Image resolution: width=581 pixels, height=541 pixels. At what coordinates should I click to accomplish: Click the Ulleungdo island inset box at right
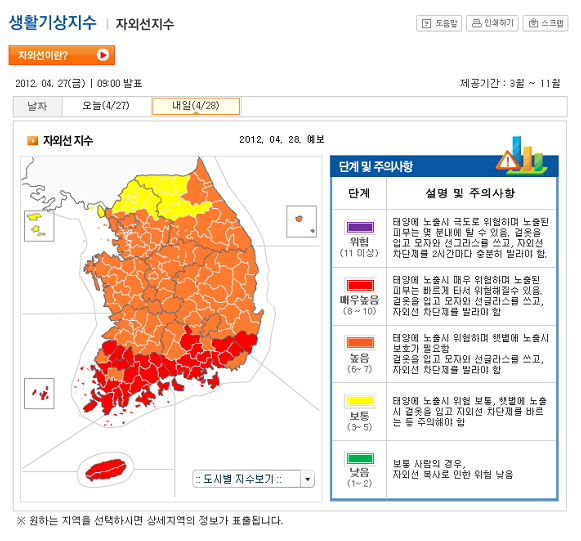point(302,222)
